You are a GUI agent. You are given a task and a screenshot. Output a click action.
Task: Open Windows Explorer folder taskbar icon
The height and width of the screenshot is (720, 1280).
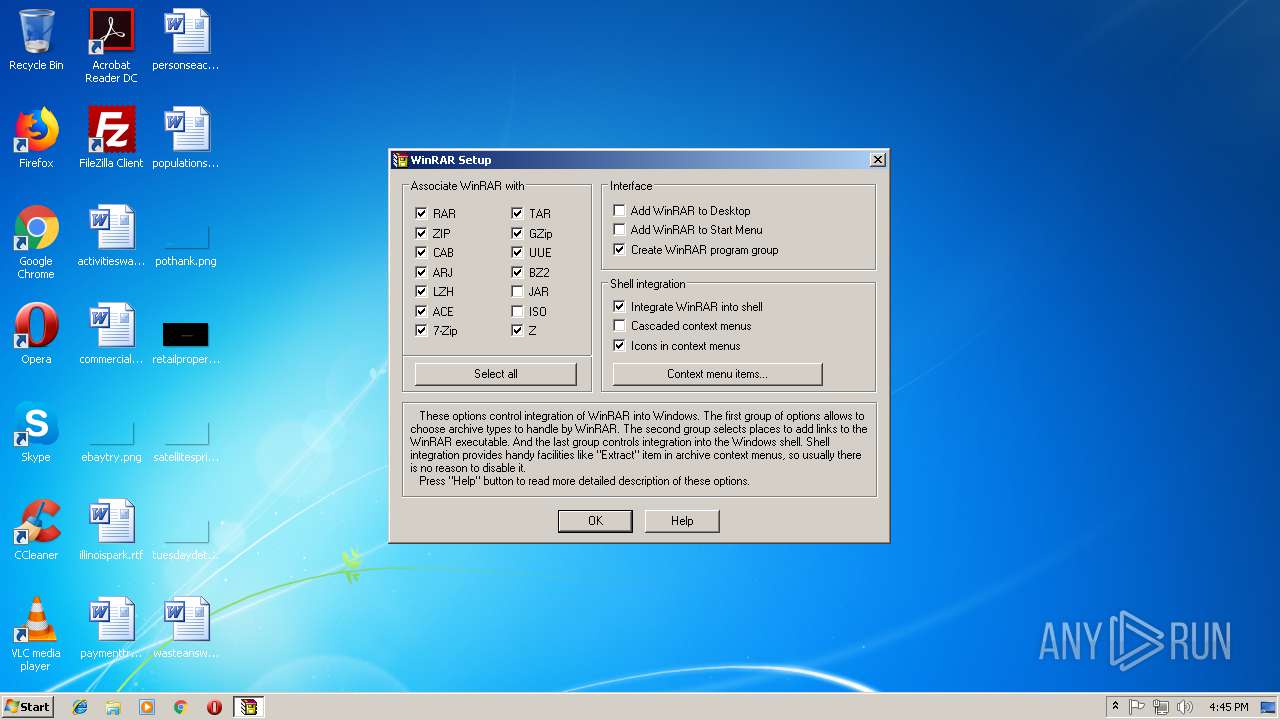click(x=113, y=707)
